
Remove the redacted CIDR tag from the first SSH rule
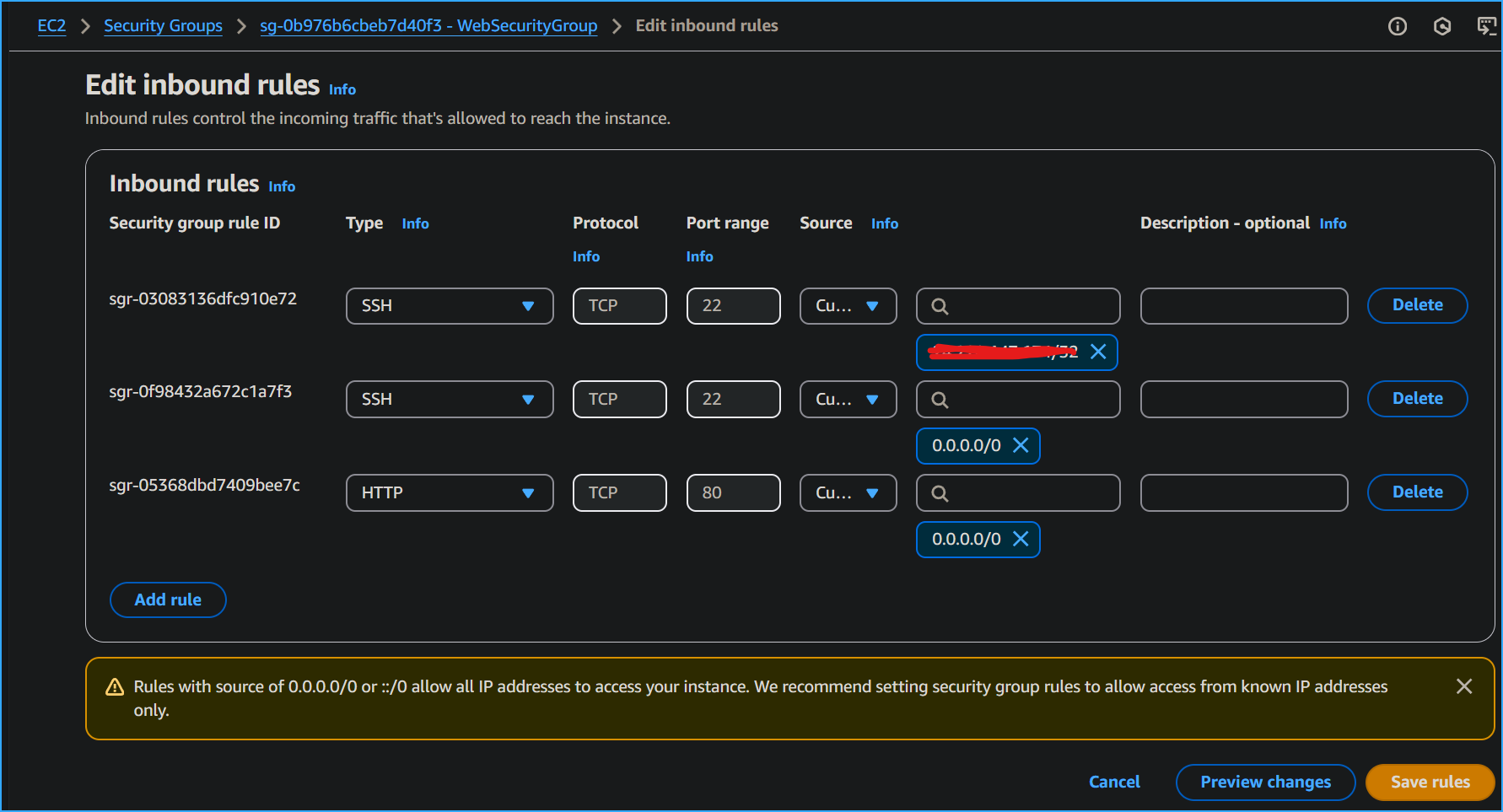coord(1098,352)
